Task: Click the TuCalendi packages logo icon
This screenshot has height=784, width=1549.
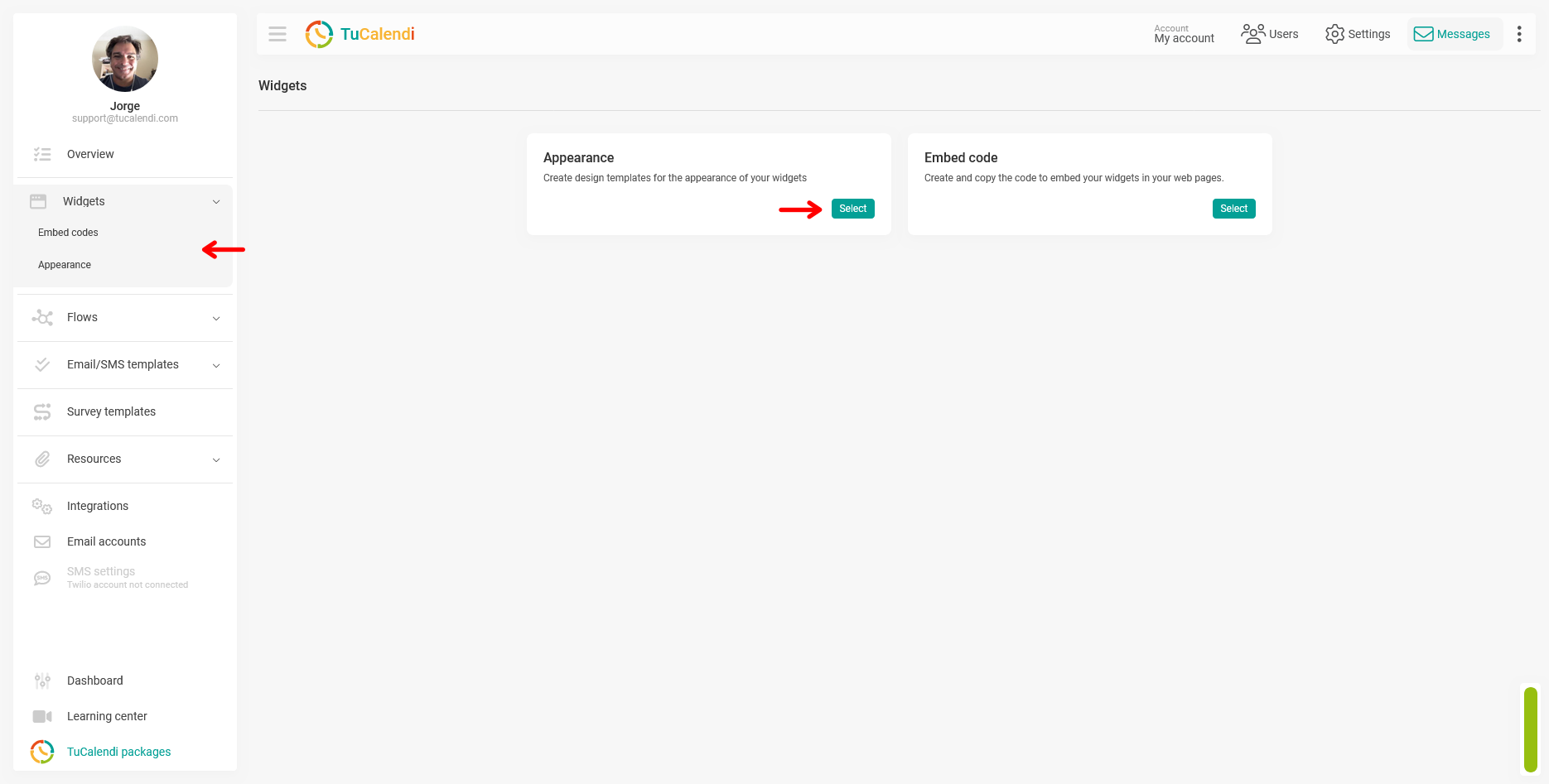Action: click(x=42, y=752)
